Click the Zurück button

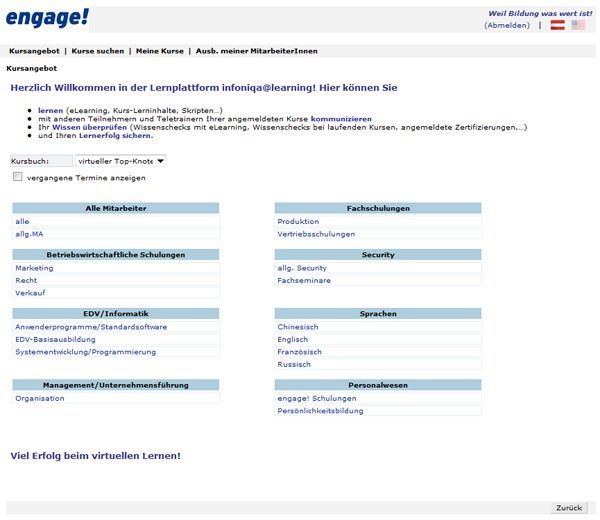tap(569, 508)
